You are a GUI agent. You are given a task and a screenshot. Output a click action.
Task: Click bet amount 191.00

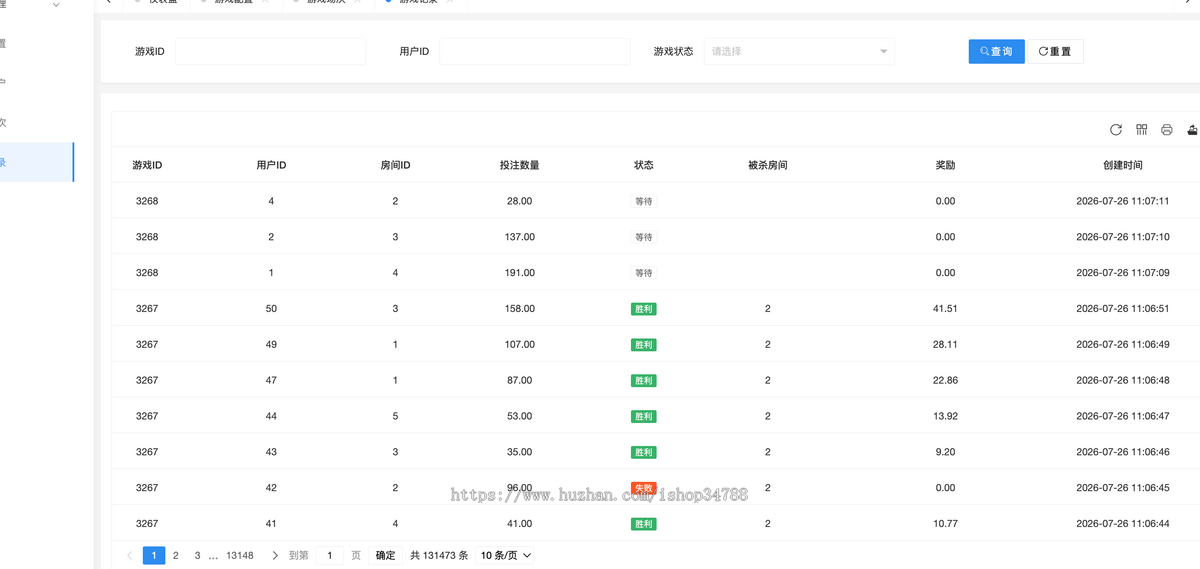tap(519, 273)
